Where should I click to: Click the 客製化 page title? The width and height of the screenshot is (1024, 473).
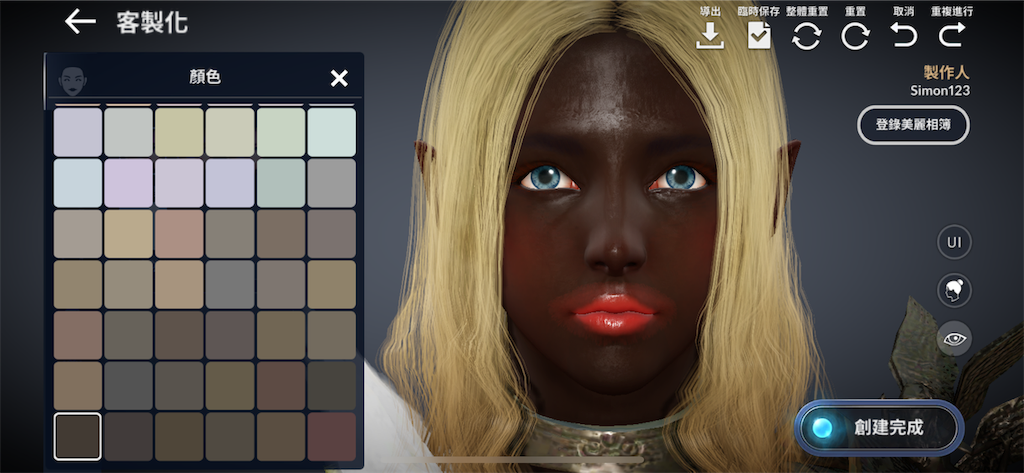(x=152, y=22)
